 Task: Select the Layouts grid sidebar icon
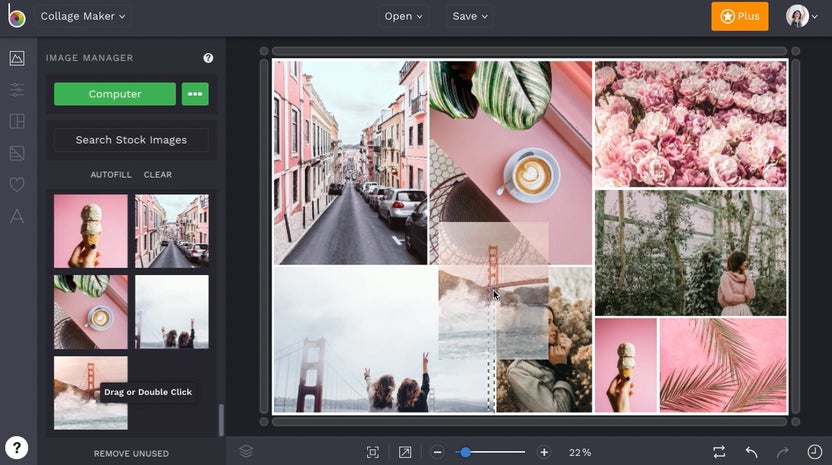tap(17, 121)
